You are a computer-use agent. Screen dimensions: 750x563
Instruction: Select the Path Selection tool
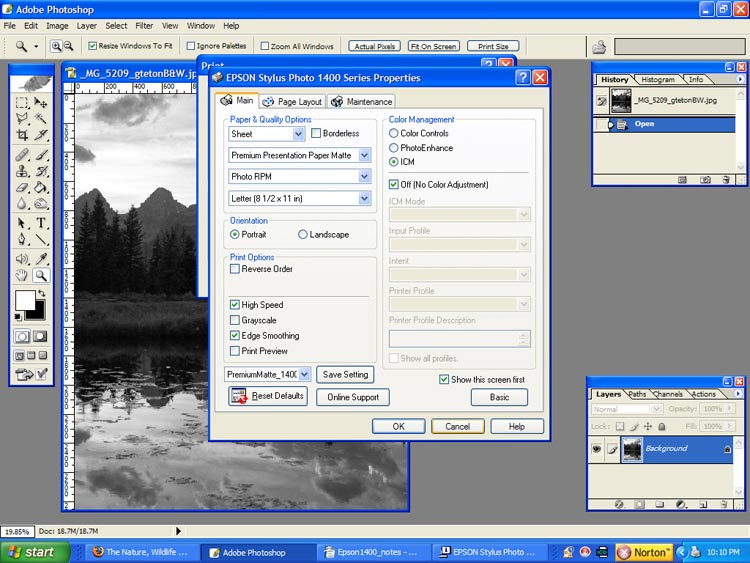pos(22,223)
